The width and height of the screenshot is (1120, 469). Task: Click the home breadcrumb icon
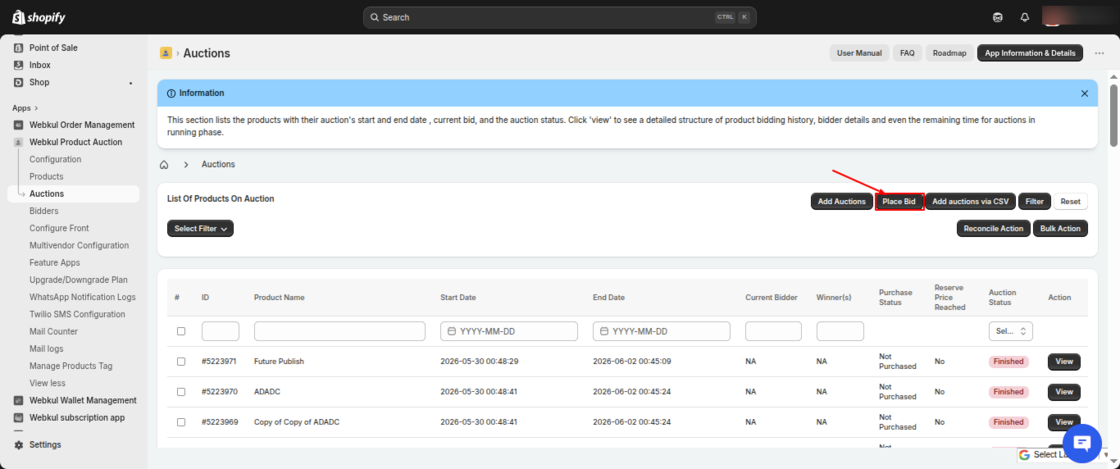(x=164, y=164)
